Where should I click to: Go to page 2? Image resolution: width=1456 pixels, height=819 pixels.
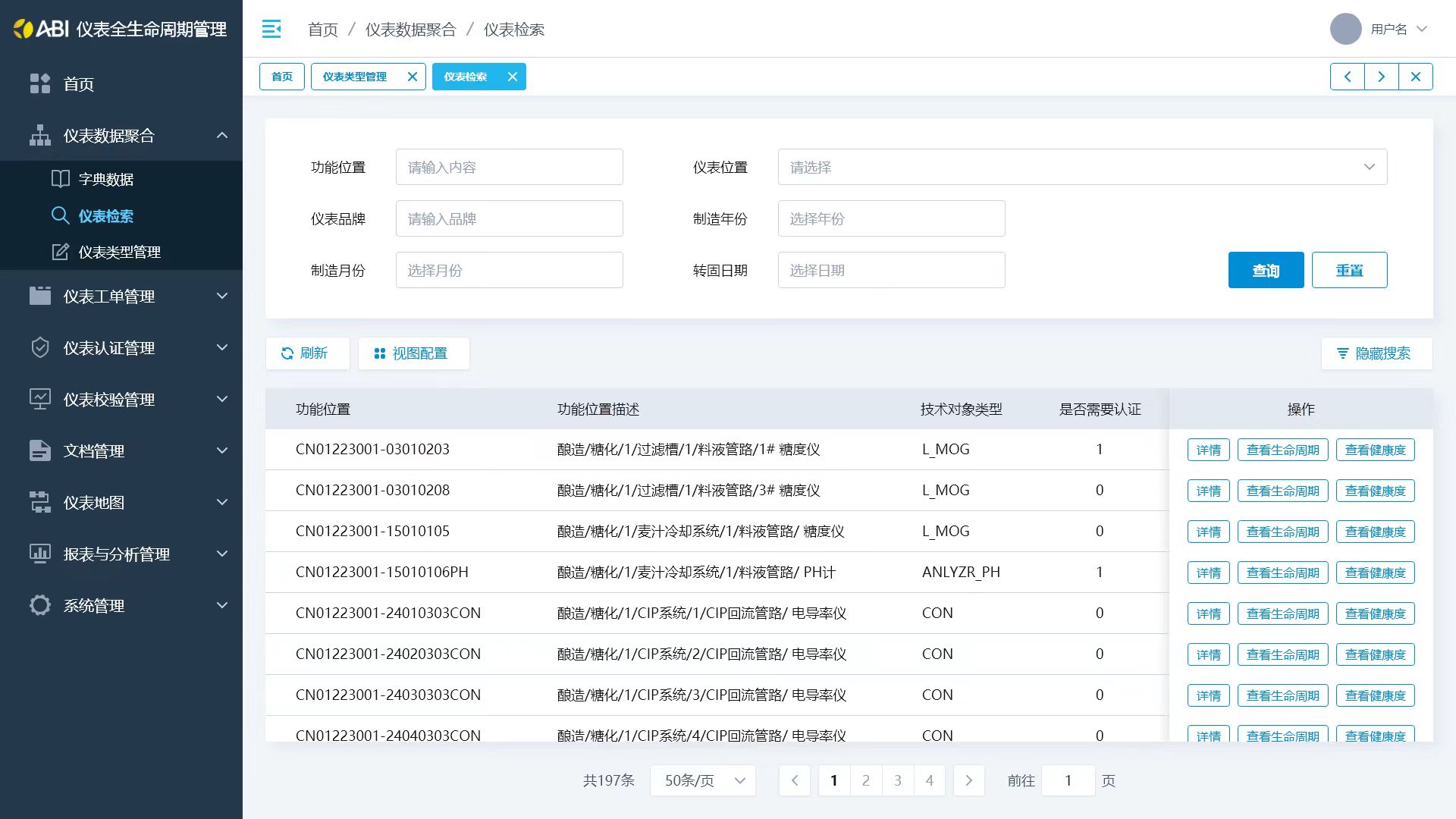[865, 780]
